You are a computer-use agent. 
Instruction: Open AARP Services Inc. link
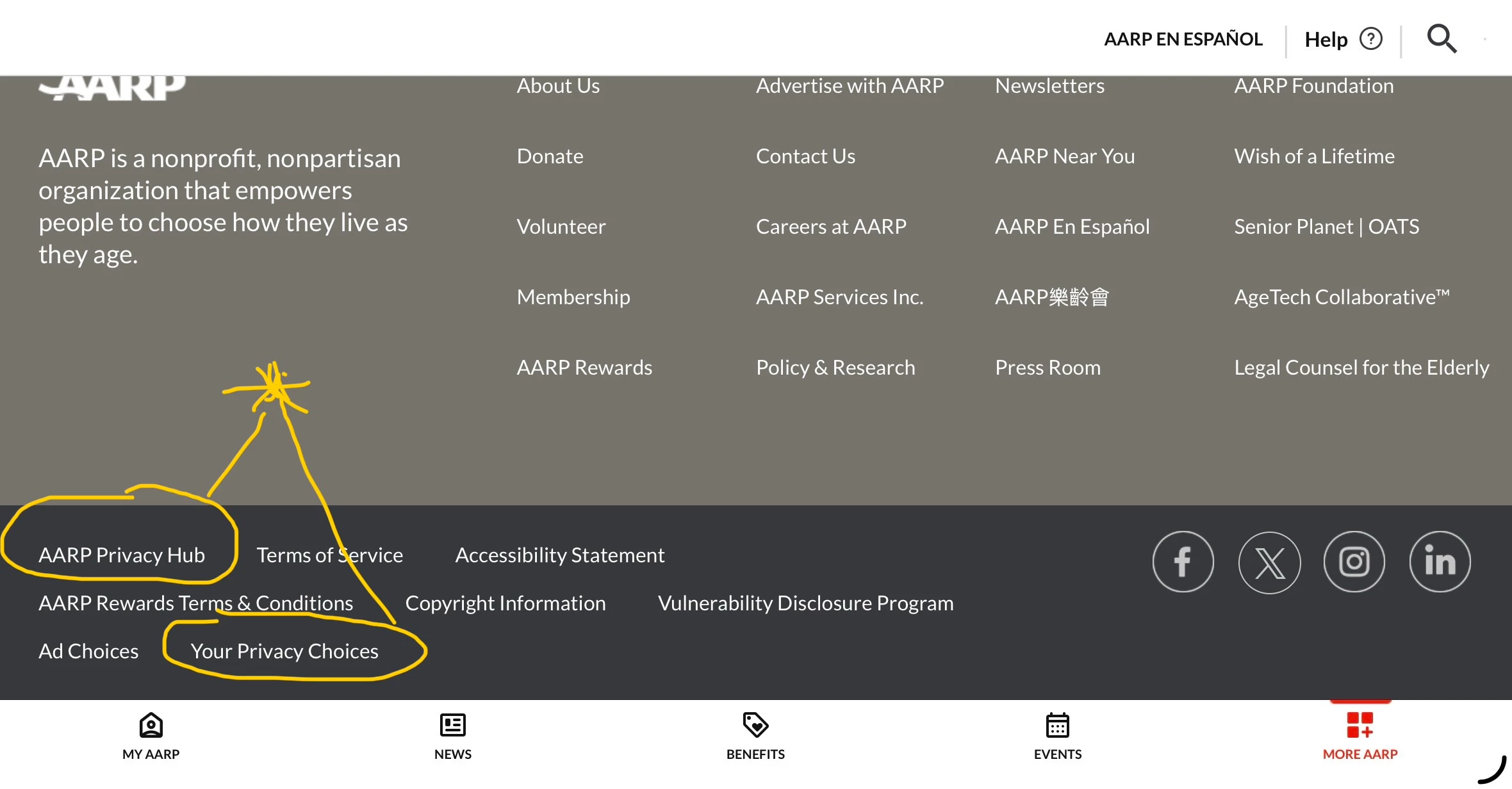tap(839, 297)
